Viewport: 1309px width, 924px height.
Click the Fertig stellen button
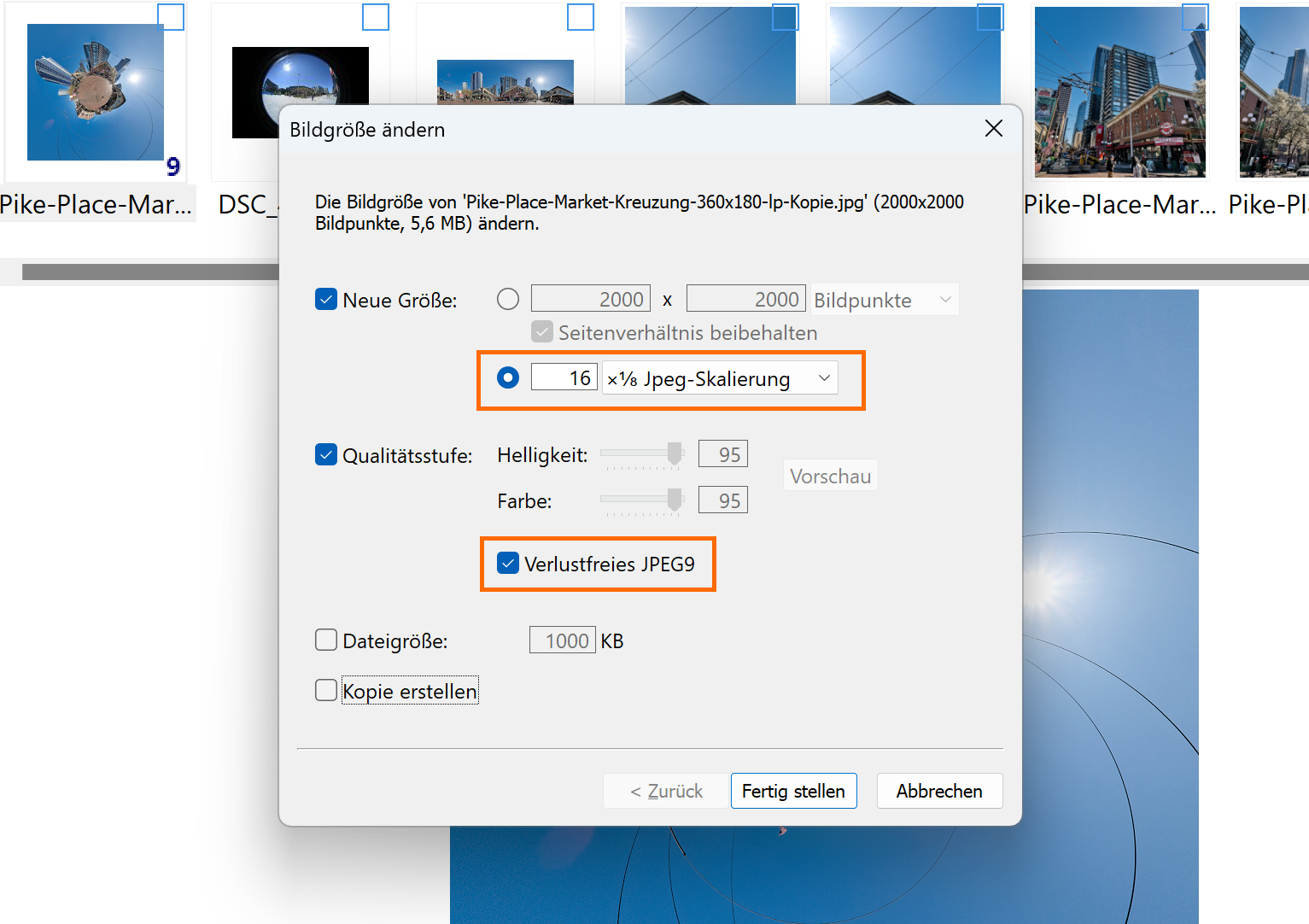(793, 791)
